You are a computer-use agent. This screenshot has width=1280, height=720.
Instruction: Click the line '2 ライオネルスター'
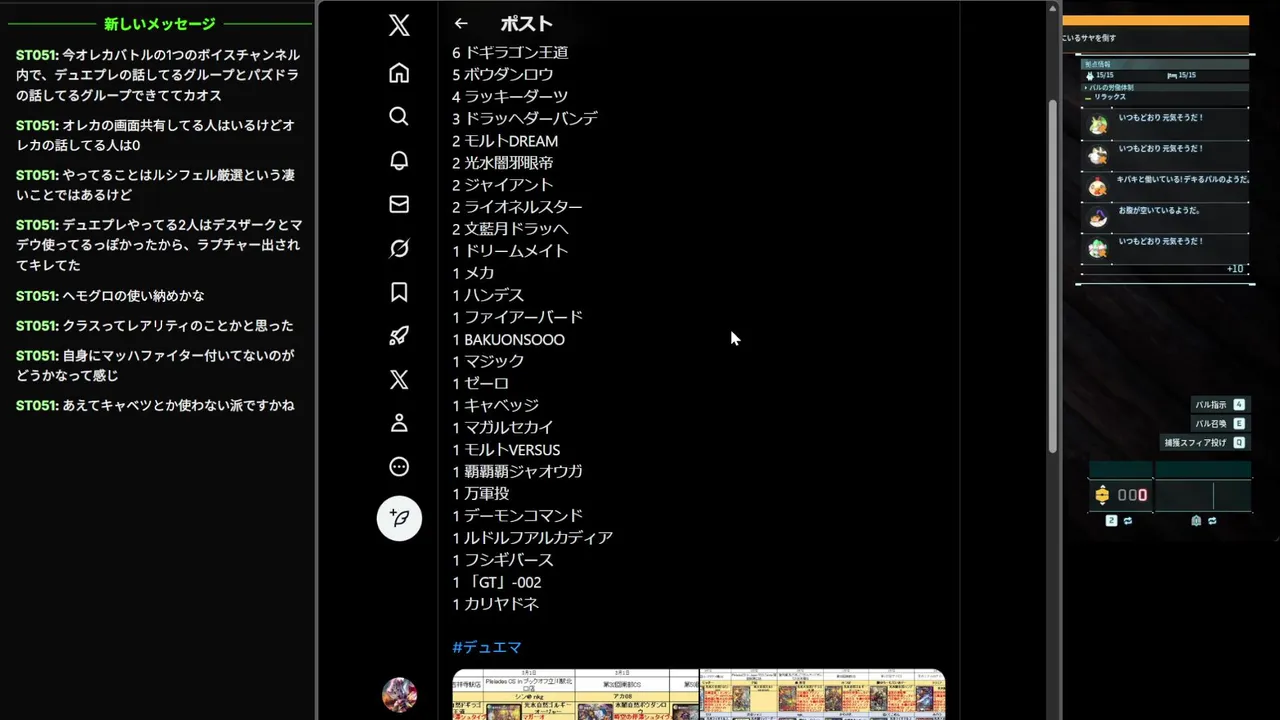pos(517,207)
